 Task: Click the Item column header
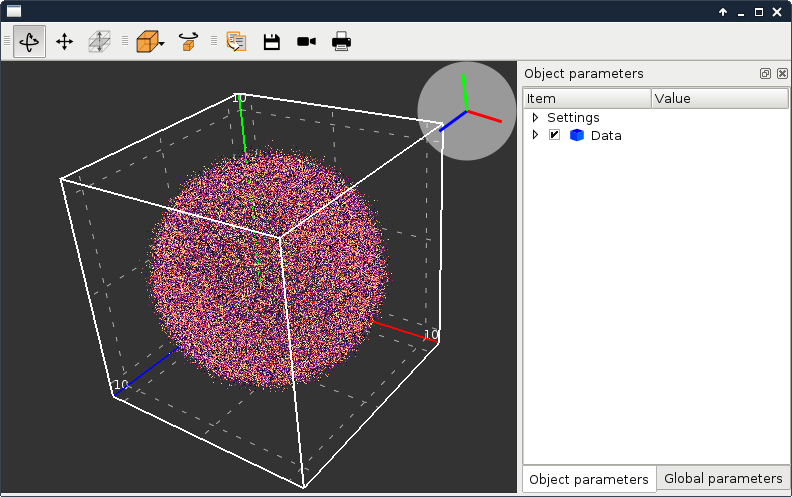586,98
